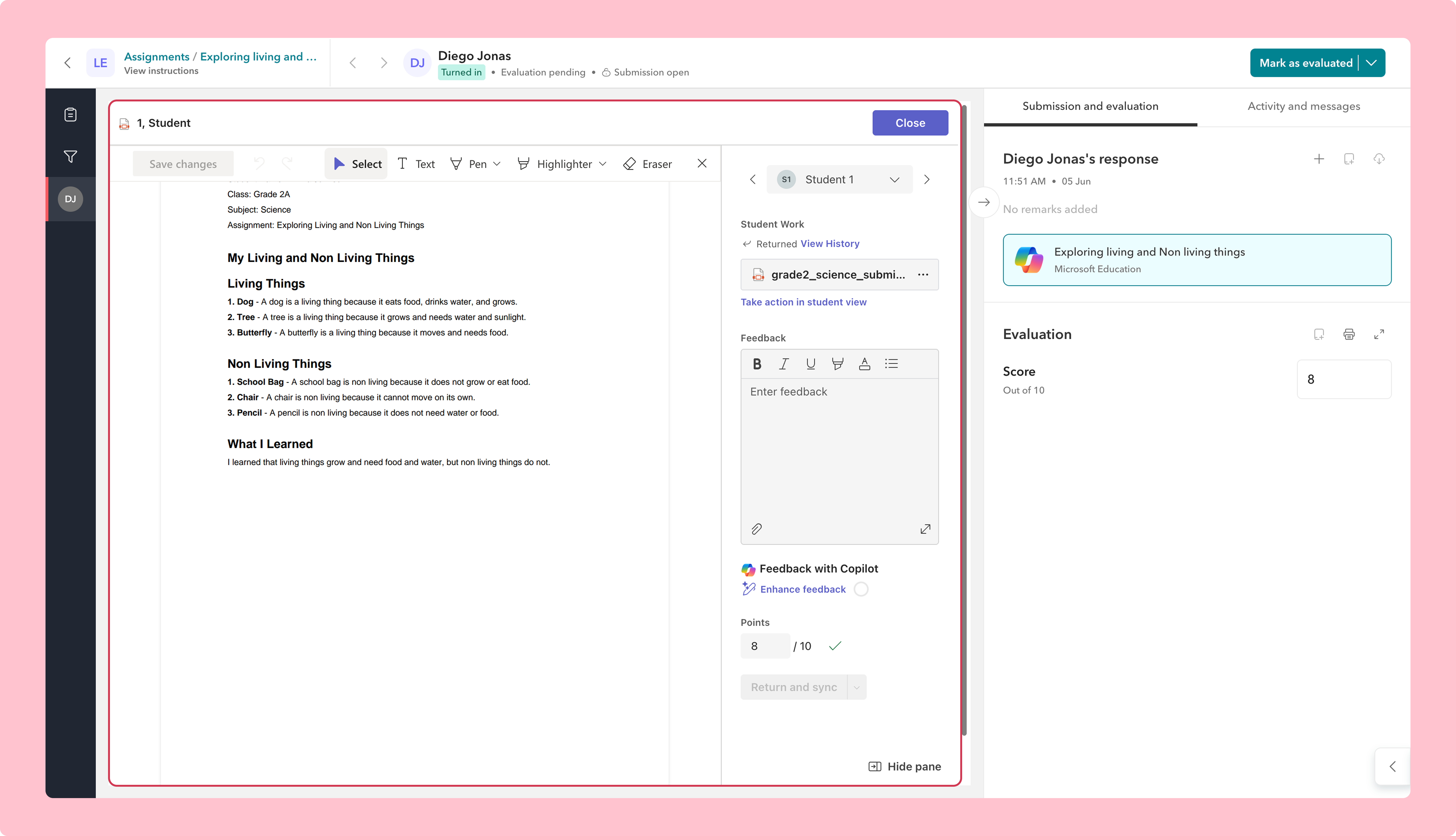Download Diego Jonas's response
This screenshot has width=1456, height=836.
click(1379, 159)
